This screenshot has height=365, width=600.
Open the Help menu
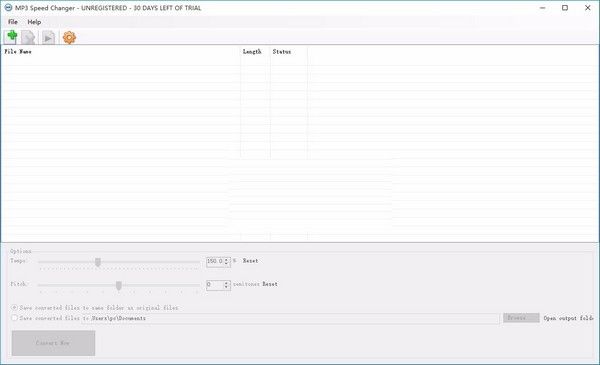click(34, 22)
